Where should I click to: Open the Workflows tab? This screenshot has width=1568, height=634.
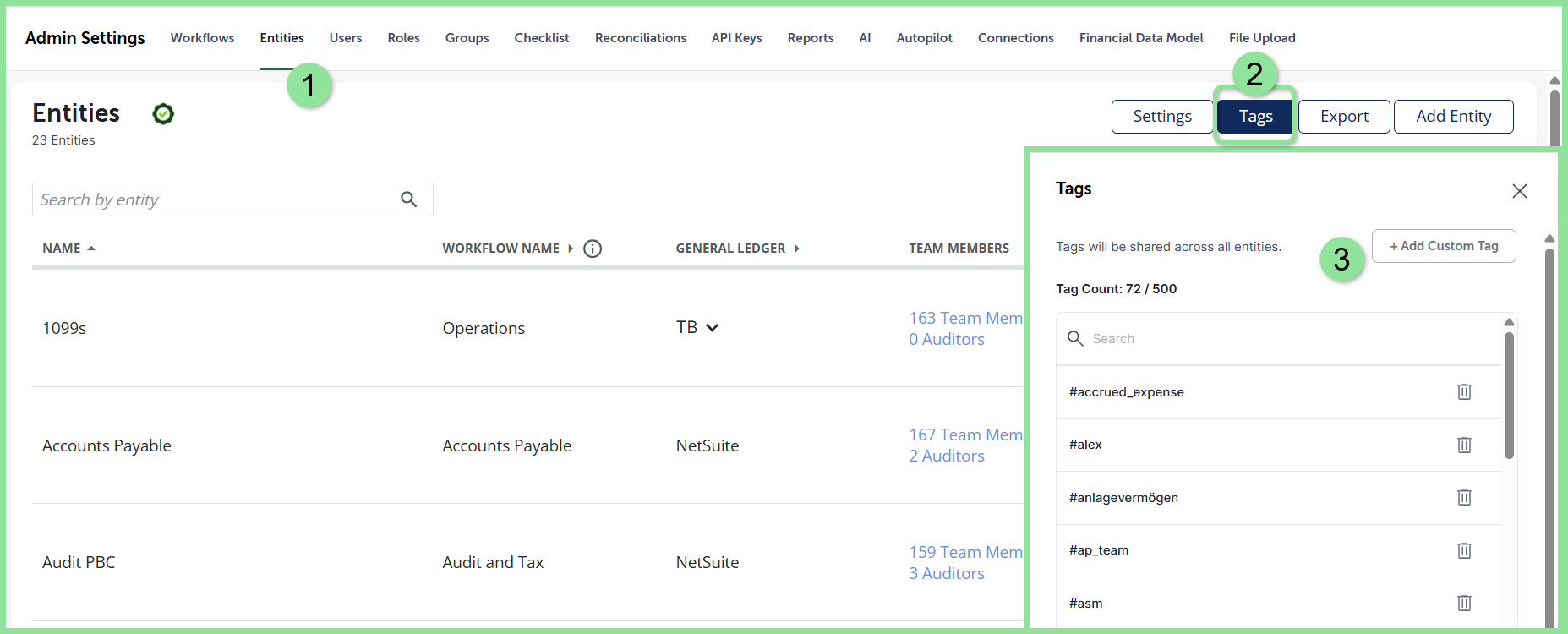[x=202, y=38]
